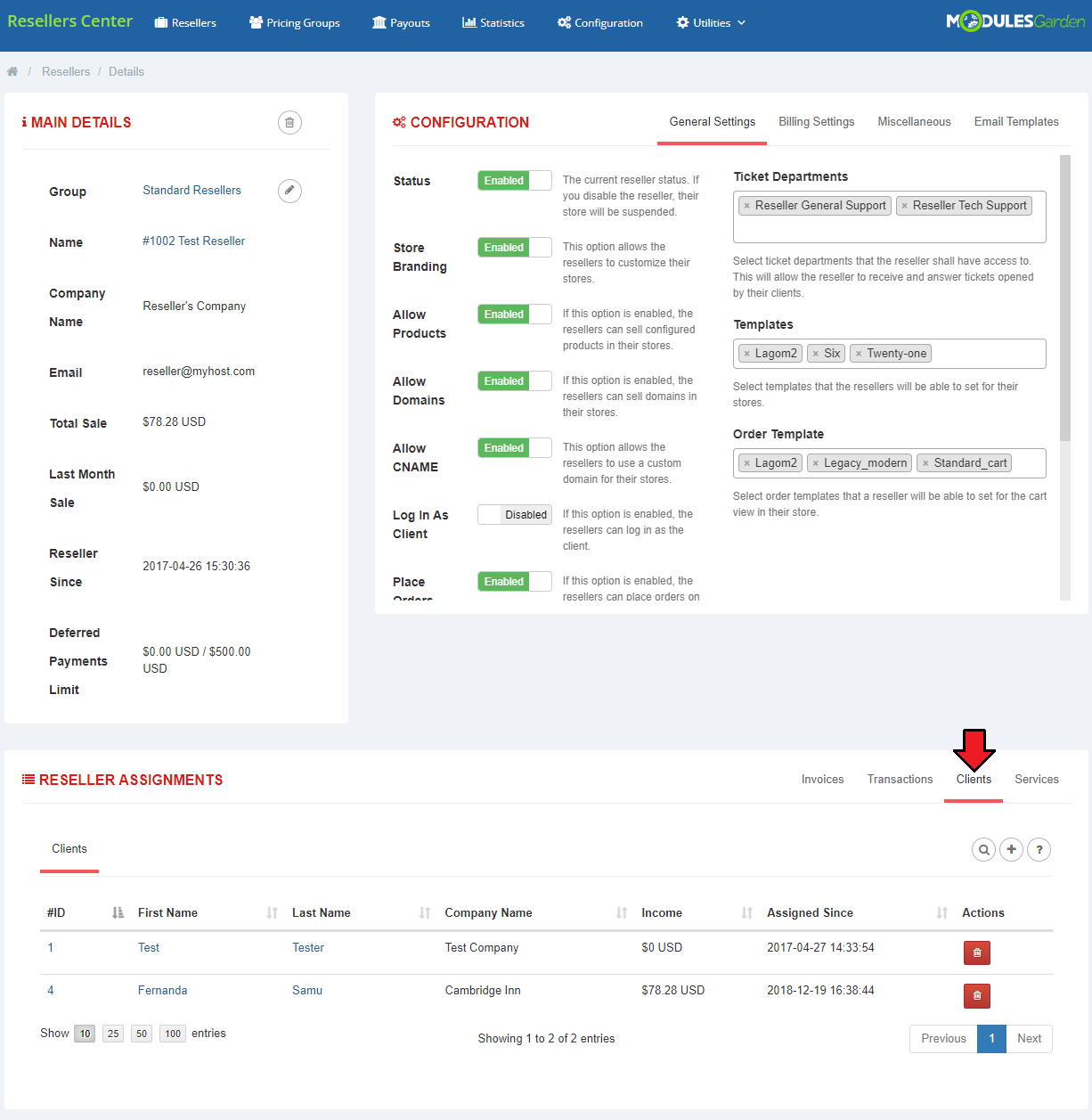Go to Previous page
1092x1120 pixels.
tap(943, 1039)
